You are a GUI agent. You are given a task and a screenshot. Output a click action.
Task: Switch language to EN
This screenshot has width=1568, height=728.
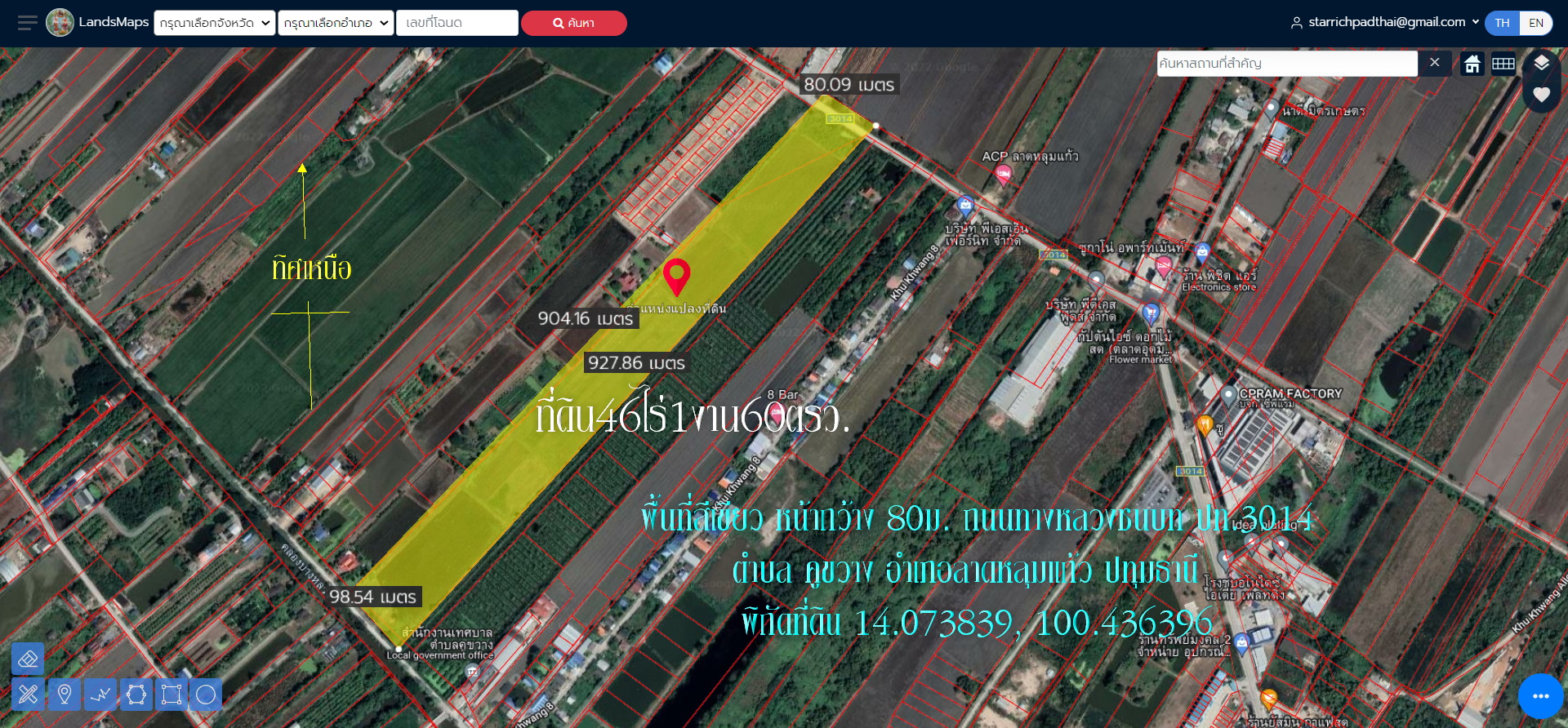pos(1536,23)
